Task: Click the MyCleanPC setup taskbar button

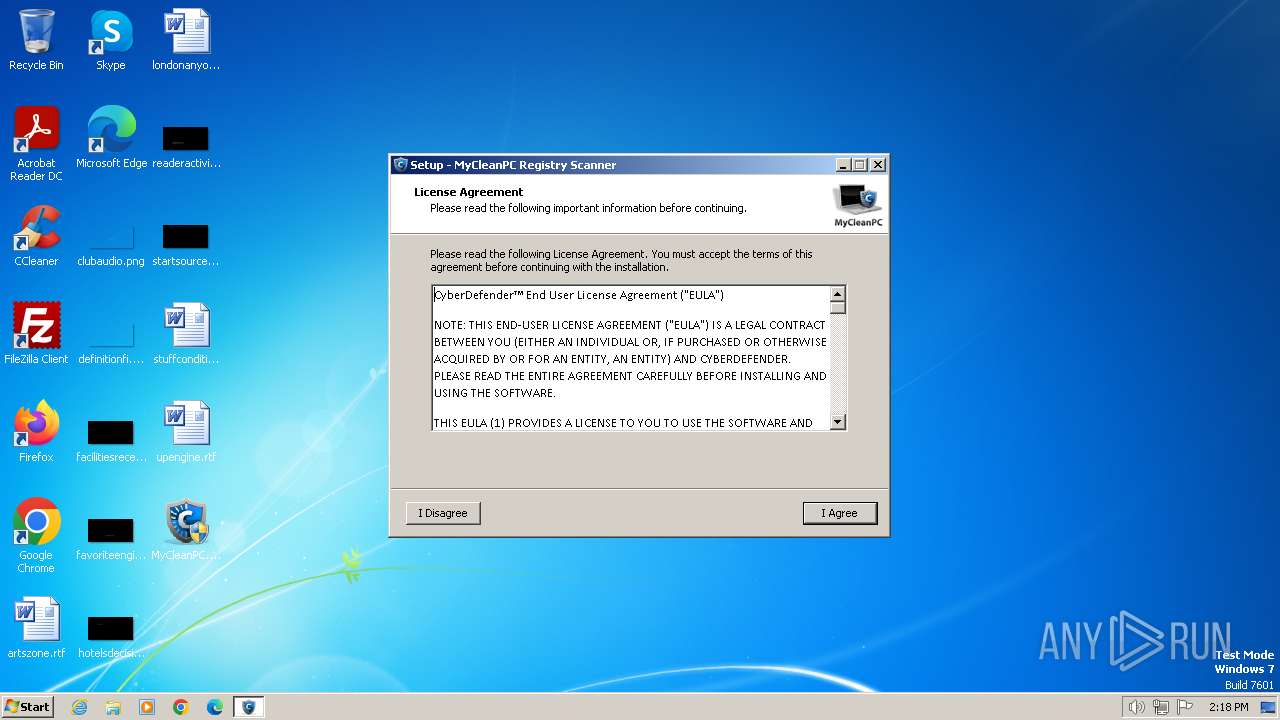Action: coord(248,707)
